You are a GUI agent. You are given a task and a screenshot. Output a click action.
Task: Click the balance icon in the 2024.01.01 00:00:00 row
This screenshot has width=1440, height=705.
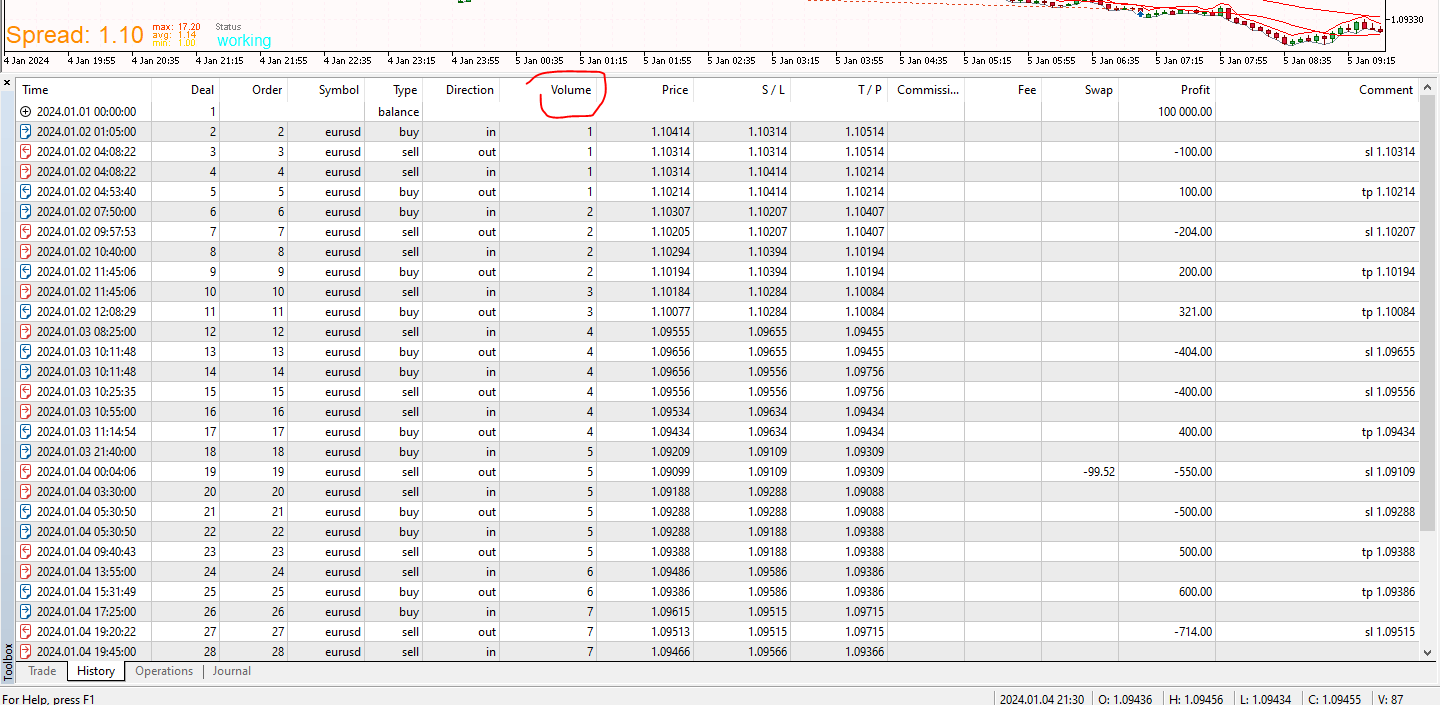tap(26, 112)
